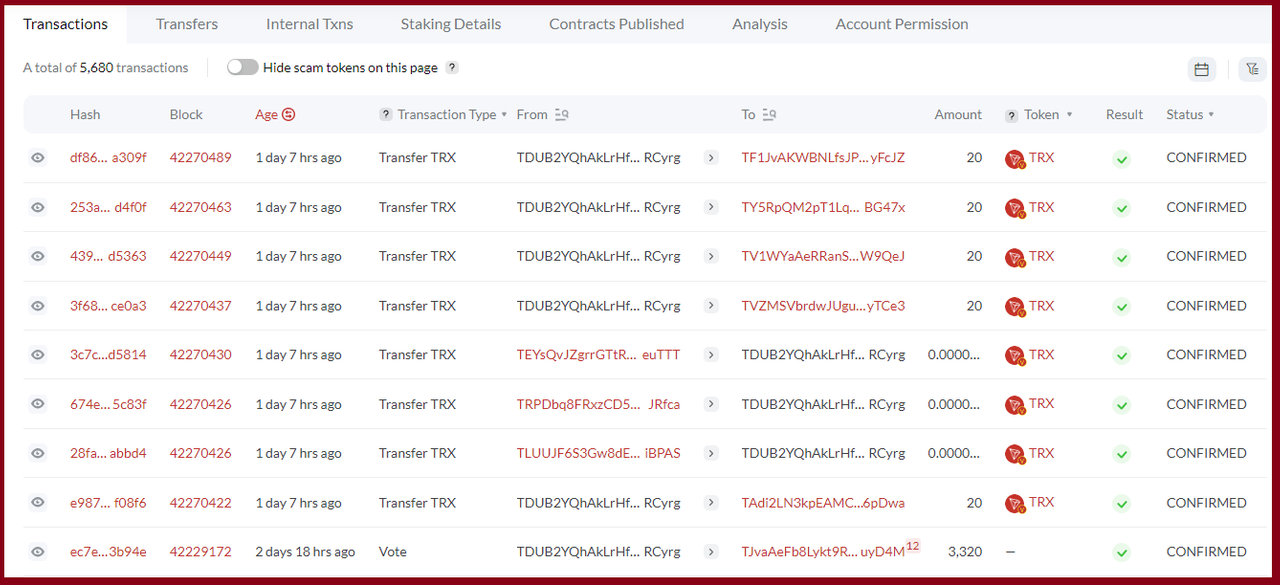1280x585 pixels.
Task: Expand the chevron between From and To on first row
Action: click(x=711, y=157)
